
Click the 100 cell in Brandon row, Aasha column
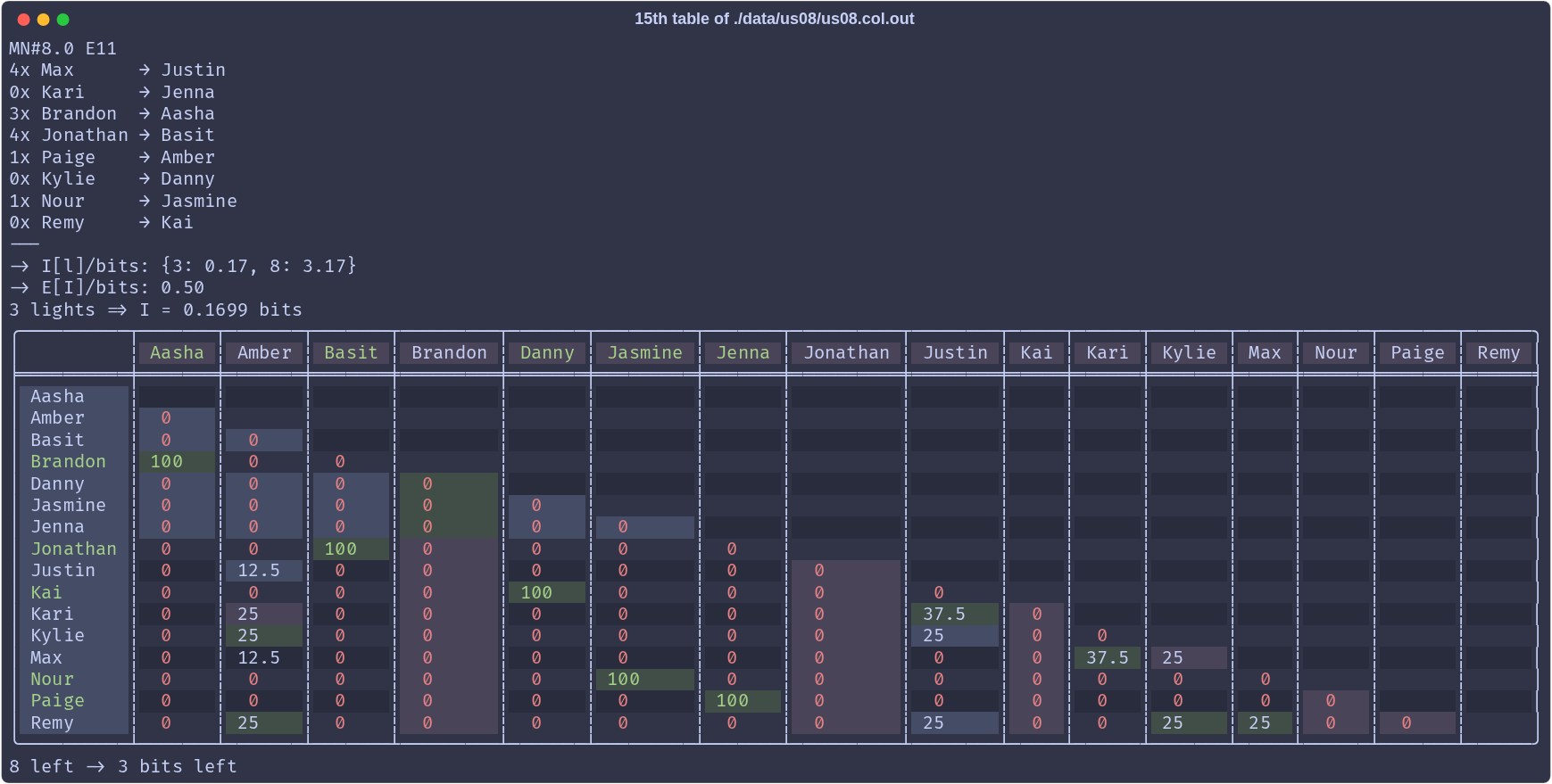(x=177, y=461)
